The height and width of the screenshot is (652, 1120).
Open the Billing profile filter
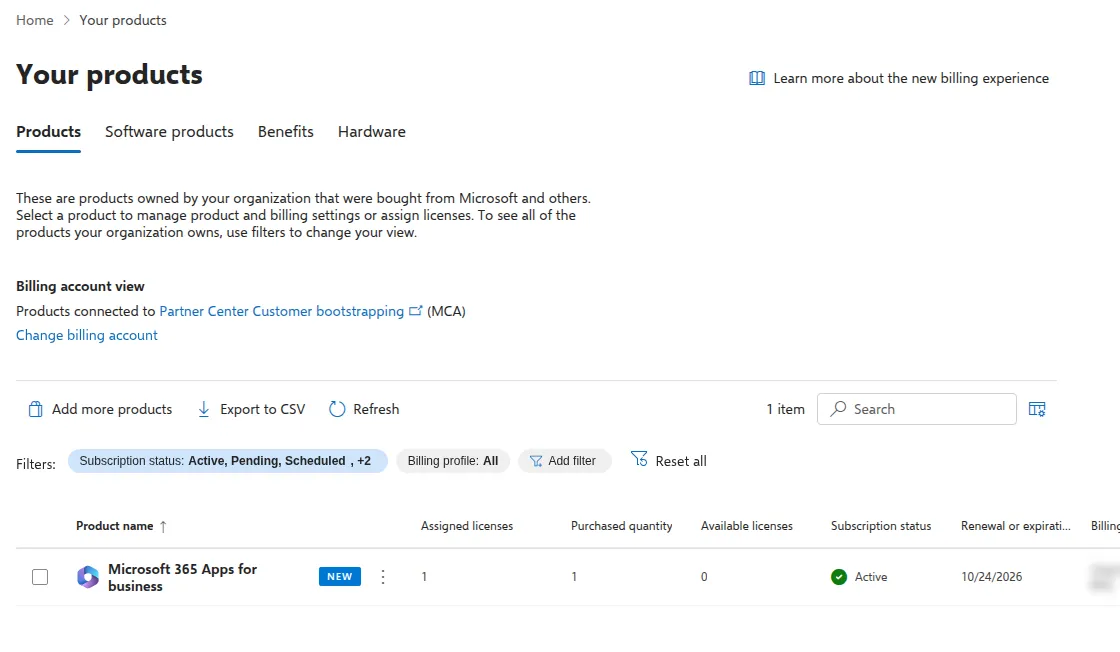point(453,461)
